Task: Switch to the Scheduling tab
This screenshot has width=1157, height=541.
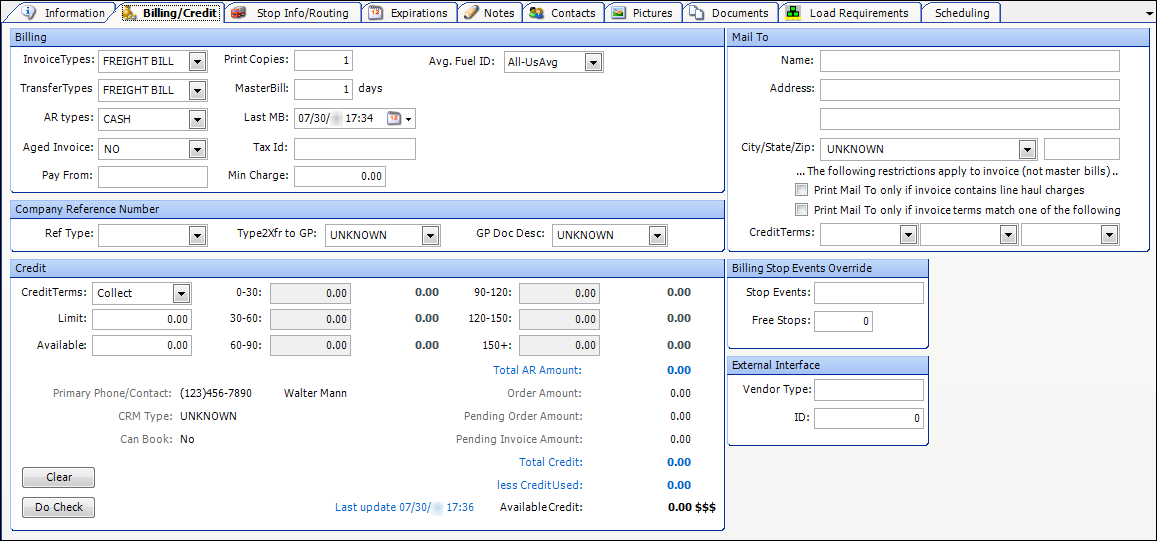Action: [x=961, y=13]
